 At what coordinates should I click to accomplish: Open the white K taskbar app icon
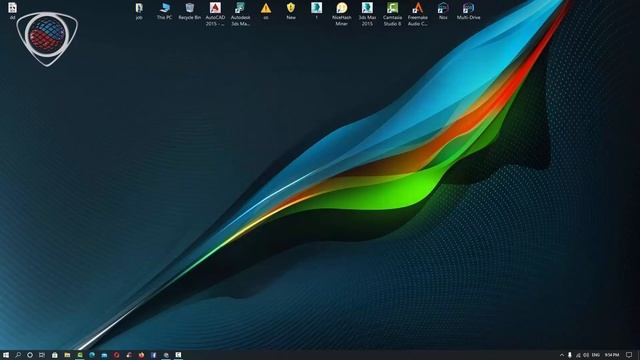[x=178, y=355]
